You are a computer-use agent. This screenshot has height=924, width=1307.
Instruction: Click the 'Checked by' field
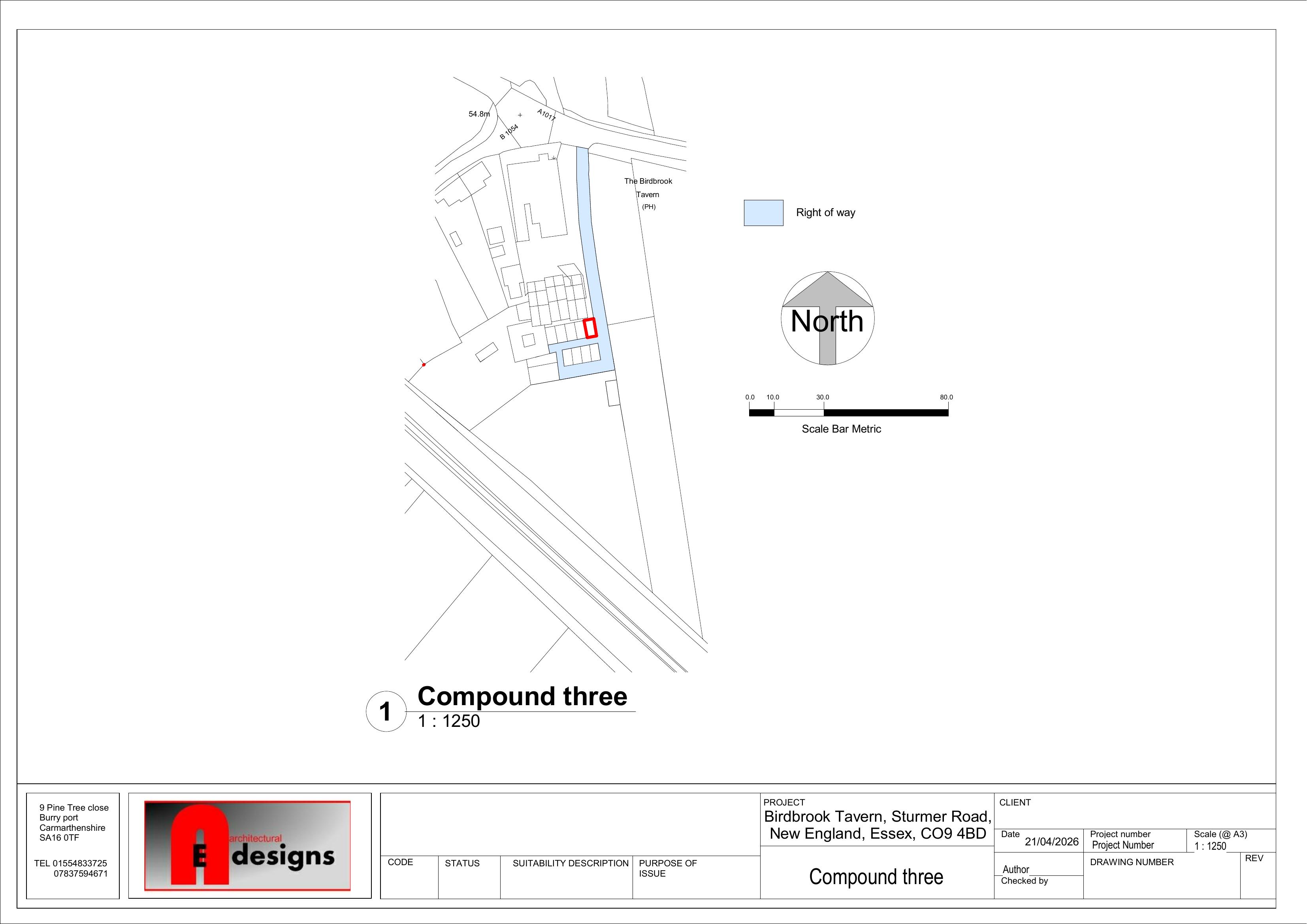tap(1024, 881)
